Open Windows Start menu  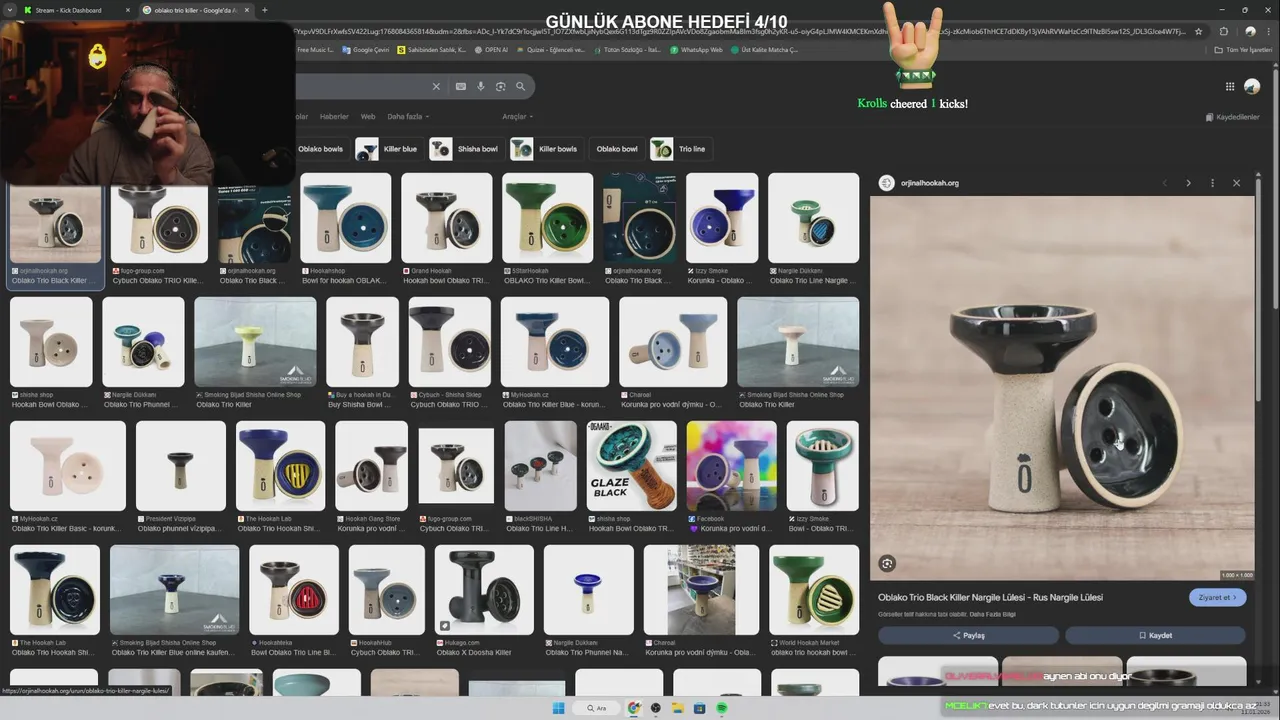pos(559,708)
